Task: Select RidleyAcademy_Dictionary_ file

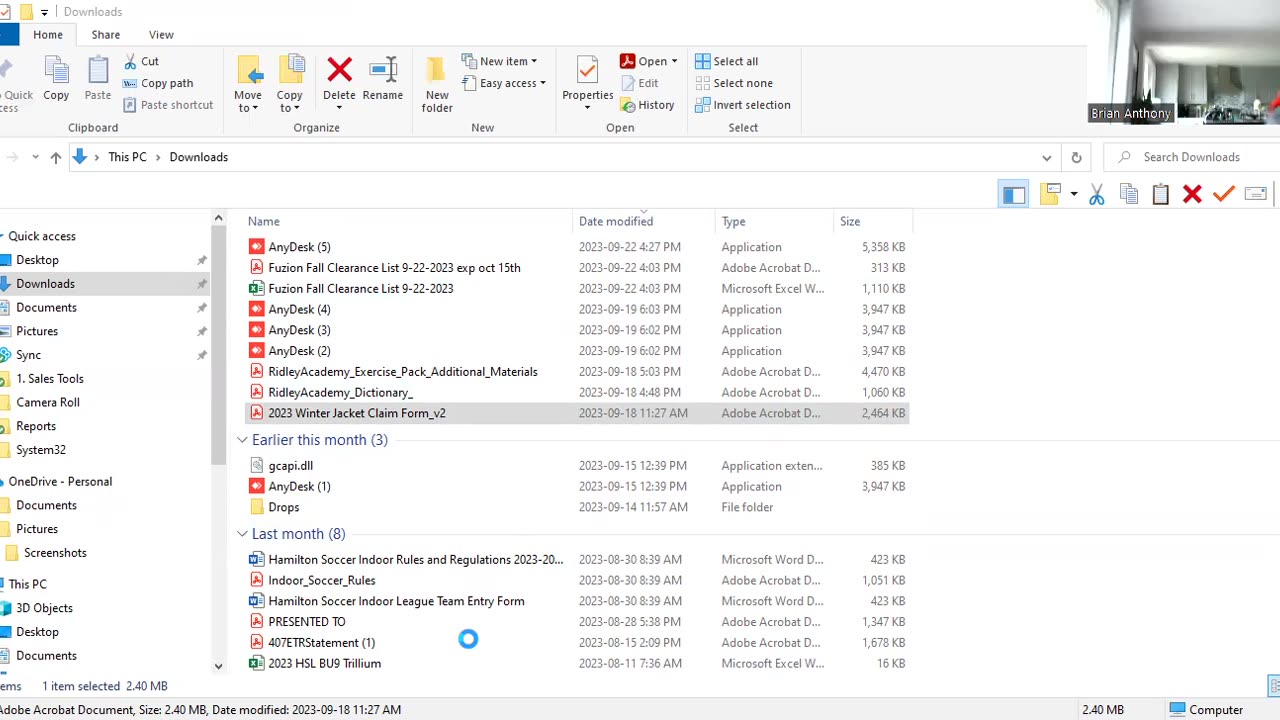Action: coord(340,392)
